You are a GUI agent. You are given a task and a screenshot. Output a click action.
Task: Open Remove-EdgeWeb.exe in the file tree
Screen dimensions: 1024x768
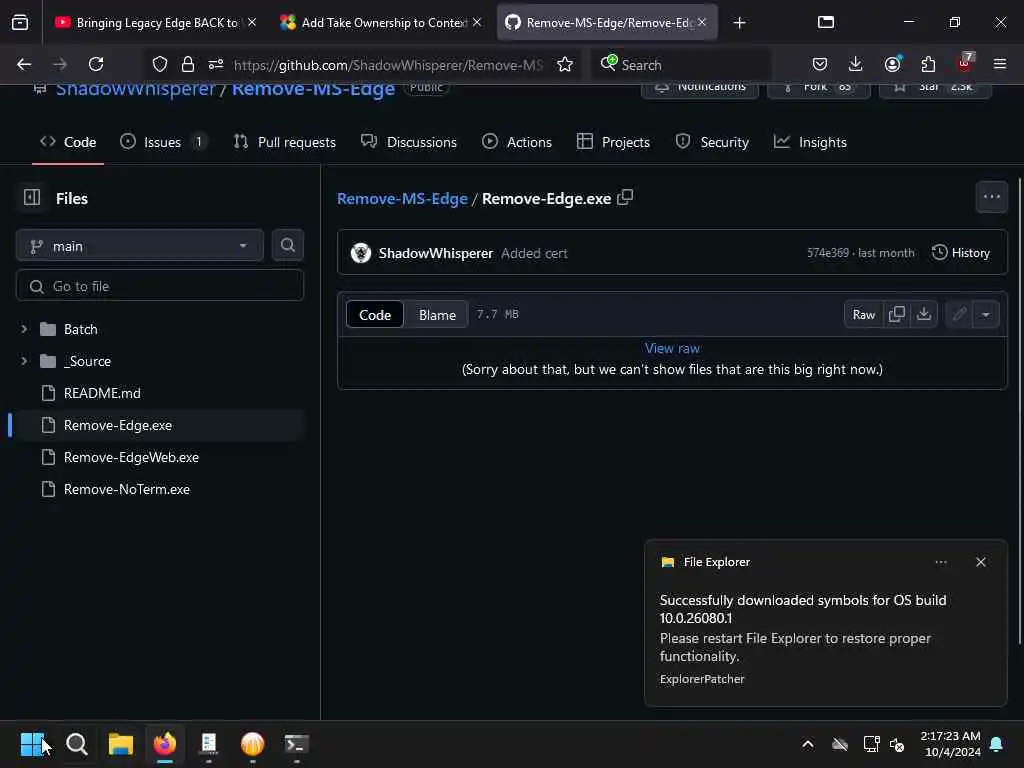[131, 456]
